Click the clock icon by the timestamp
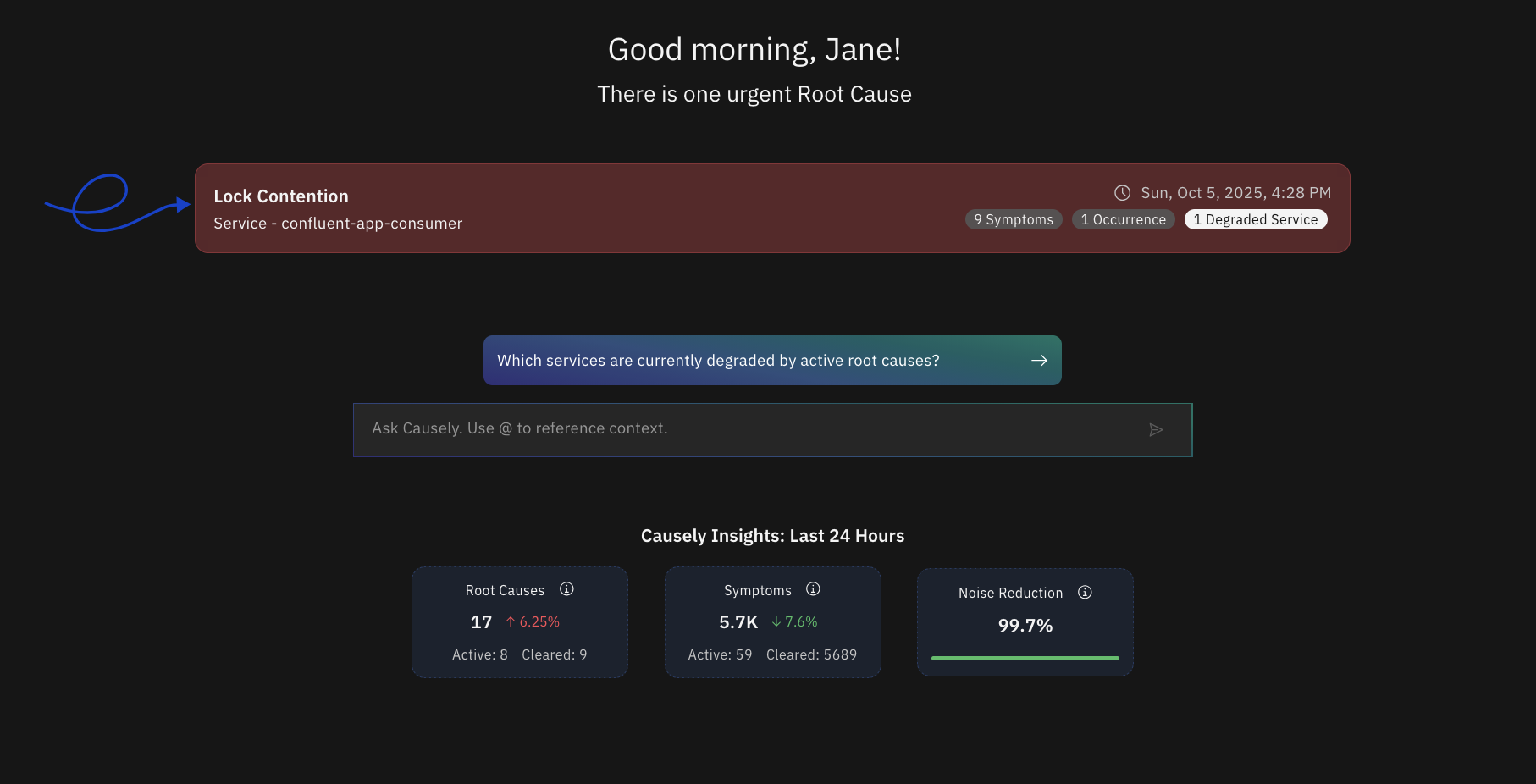The image size is (1536, 784). point(1122,193)
